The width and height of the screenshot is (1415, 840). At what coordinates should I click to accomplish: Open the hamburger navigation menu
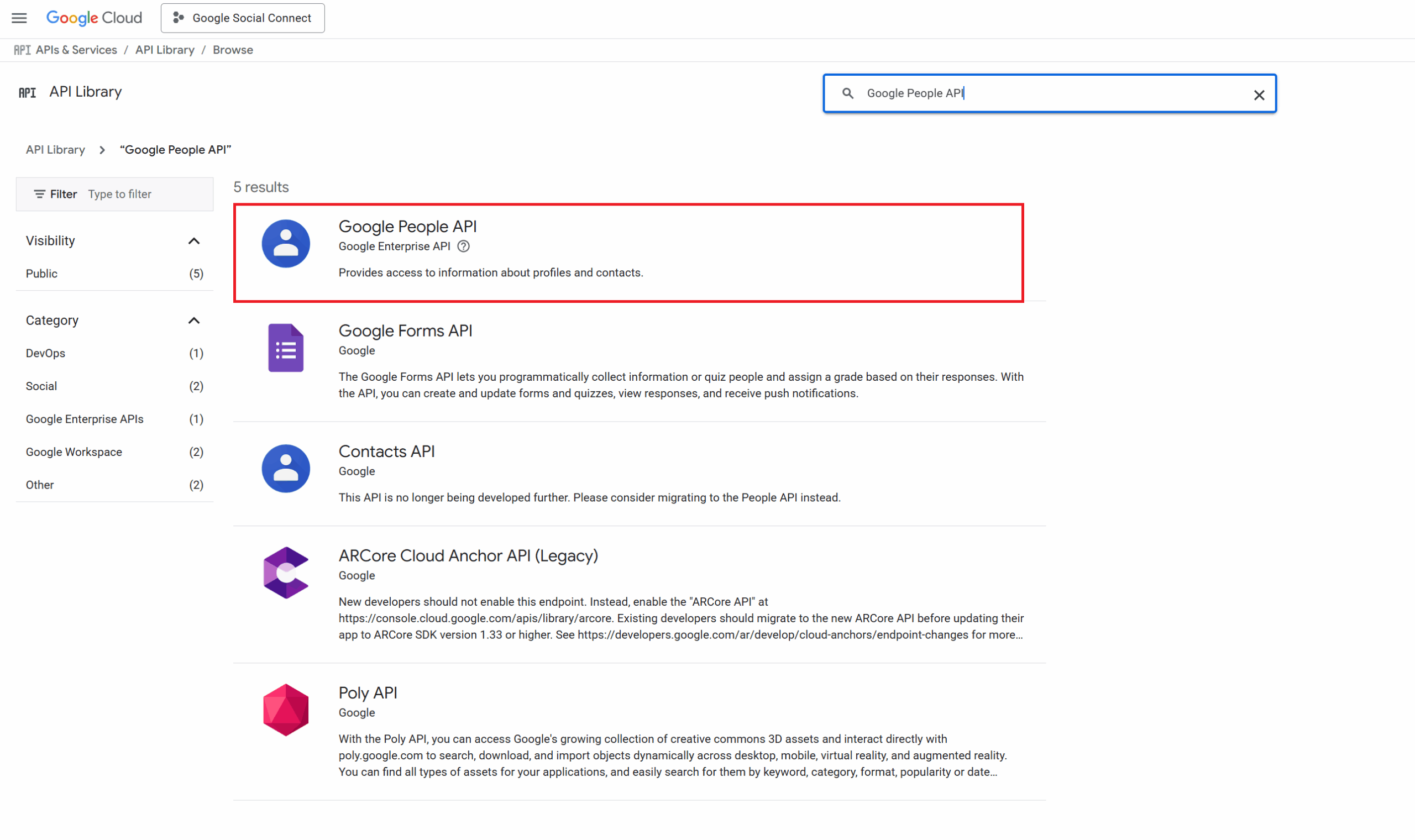(19, 18)
